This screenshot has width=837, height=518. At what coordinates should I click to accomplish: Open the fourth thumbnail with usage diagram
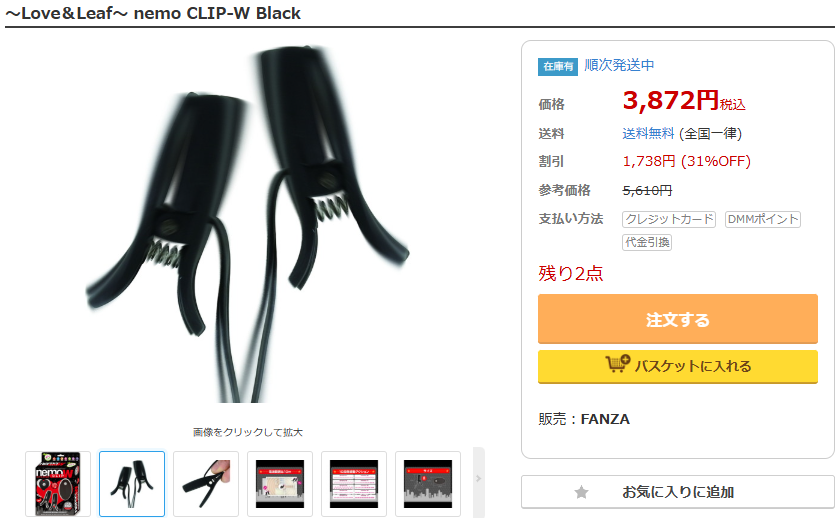tap(280, 484)
